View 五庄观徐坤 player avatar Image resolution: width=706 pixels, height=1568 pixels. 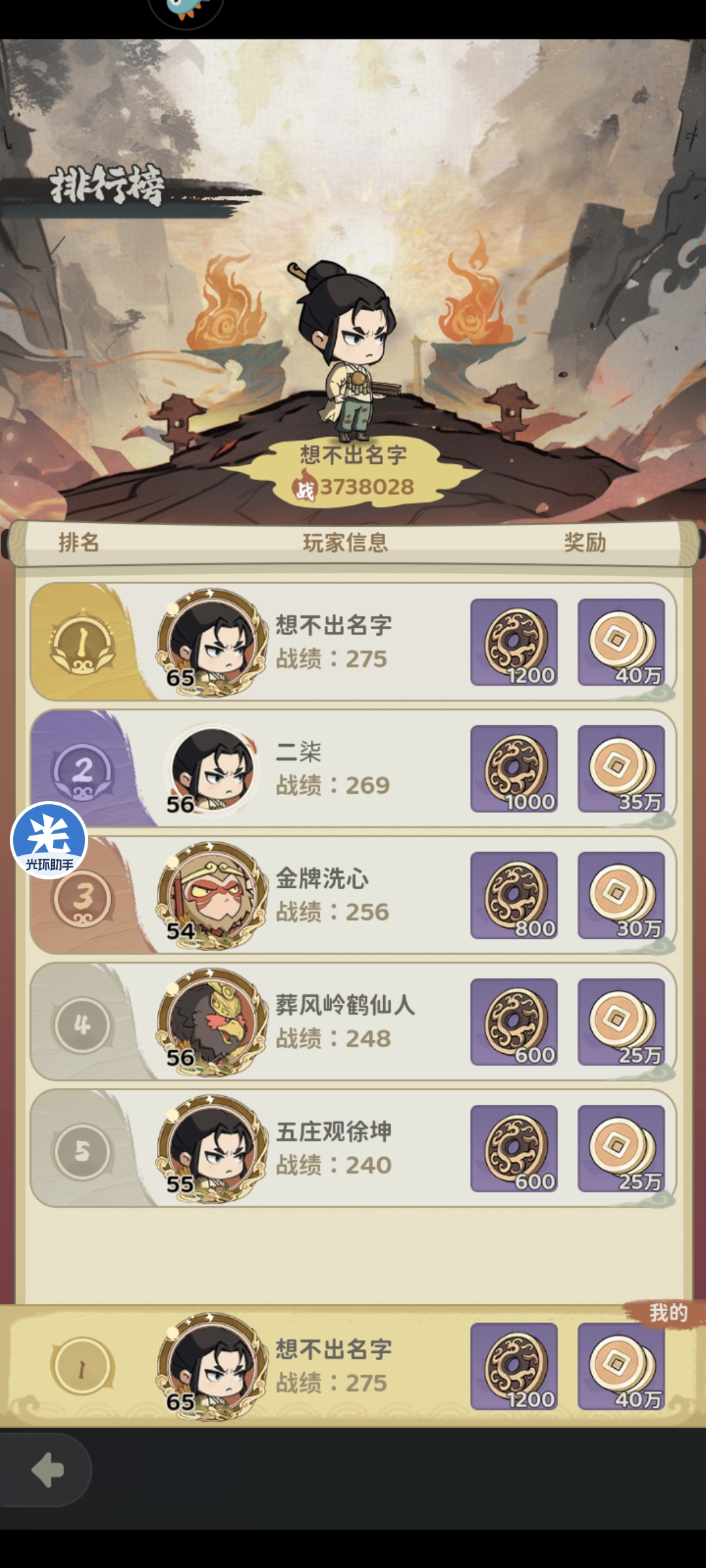point(212,1149)
